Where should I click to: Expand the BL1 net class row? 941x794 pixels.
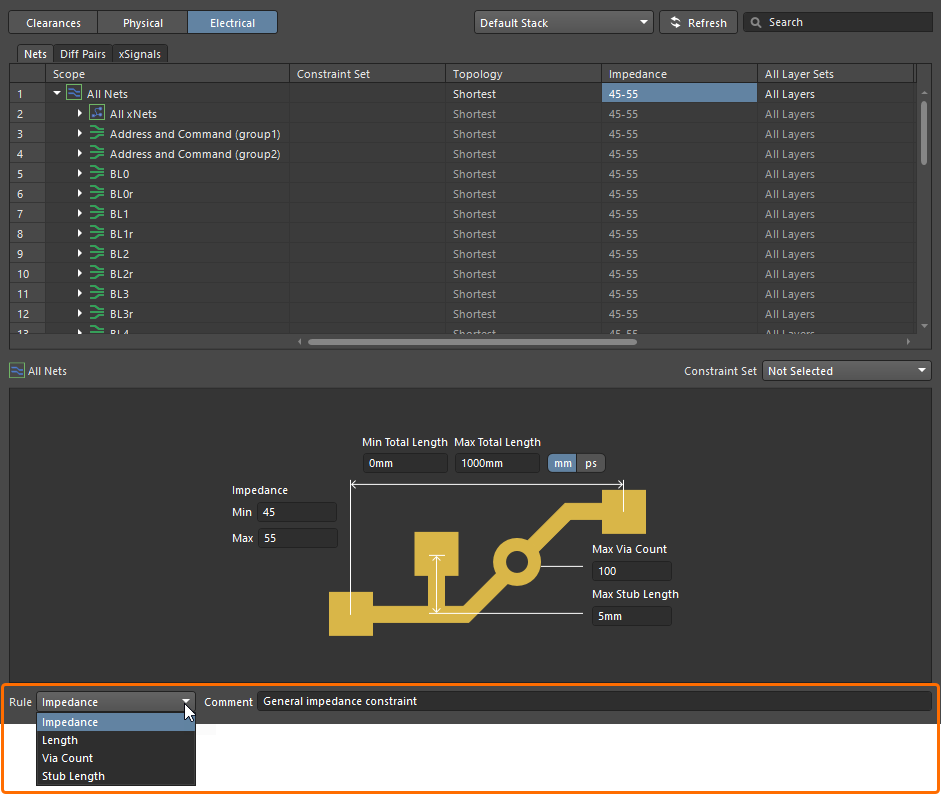click(80, 214)
